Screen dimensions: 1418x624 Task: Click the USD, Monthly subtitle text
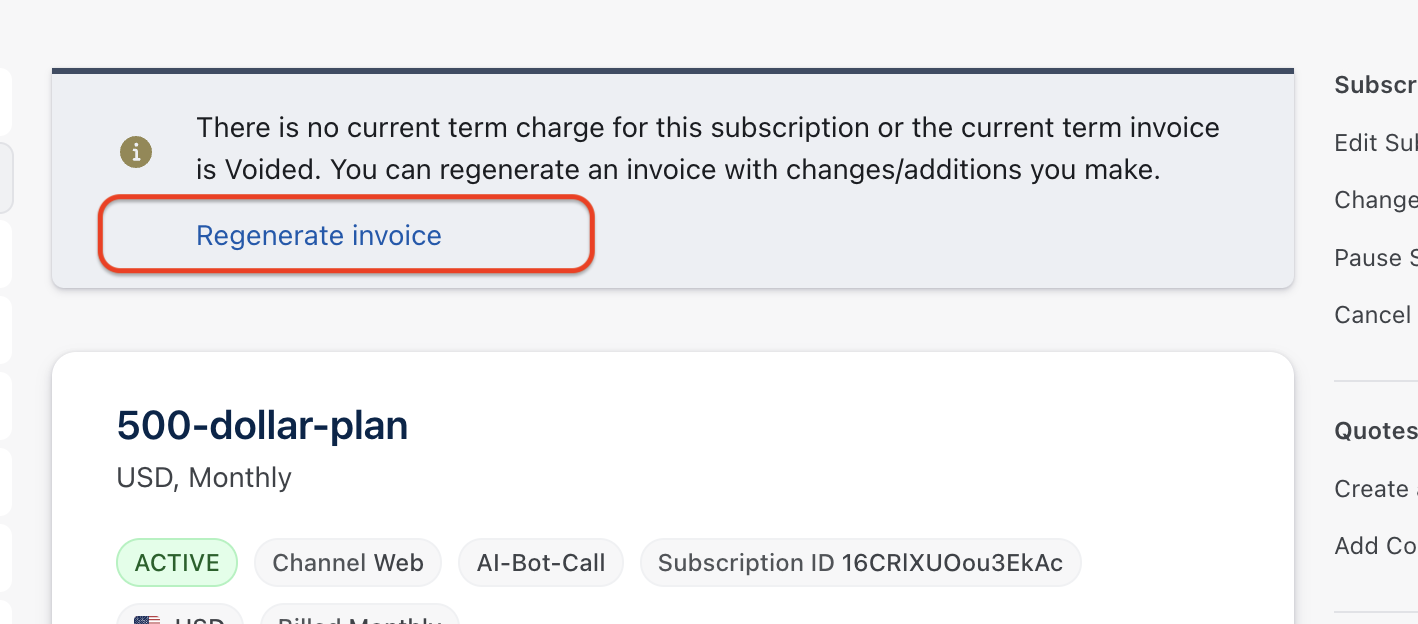pyautogui.click(x=204, y=478)
